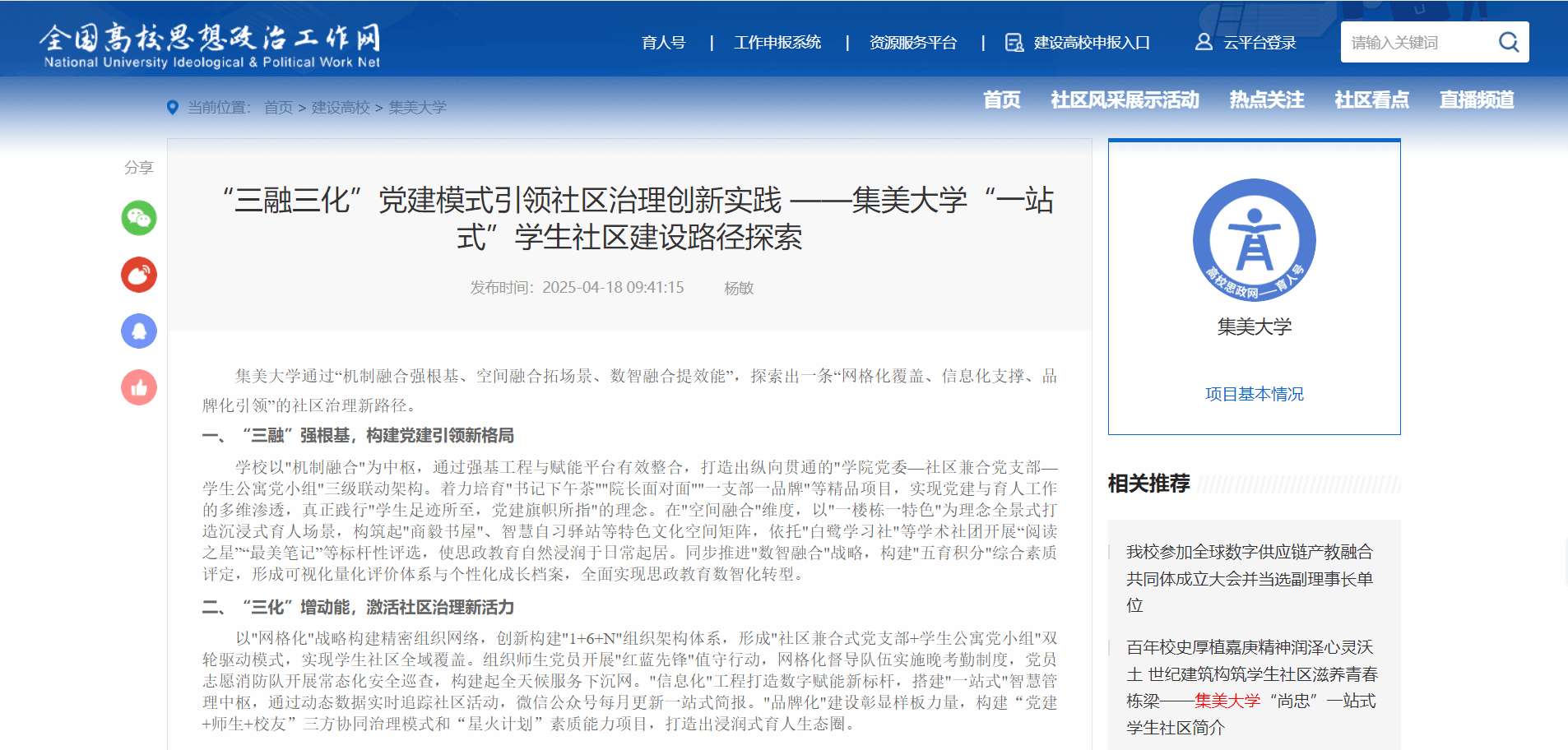Share article via WeChat icon
Screen dimensions: 1568x750
click(x=139, y=218)
